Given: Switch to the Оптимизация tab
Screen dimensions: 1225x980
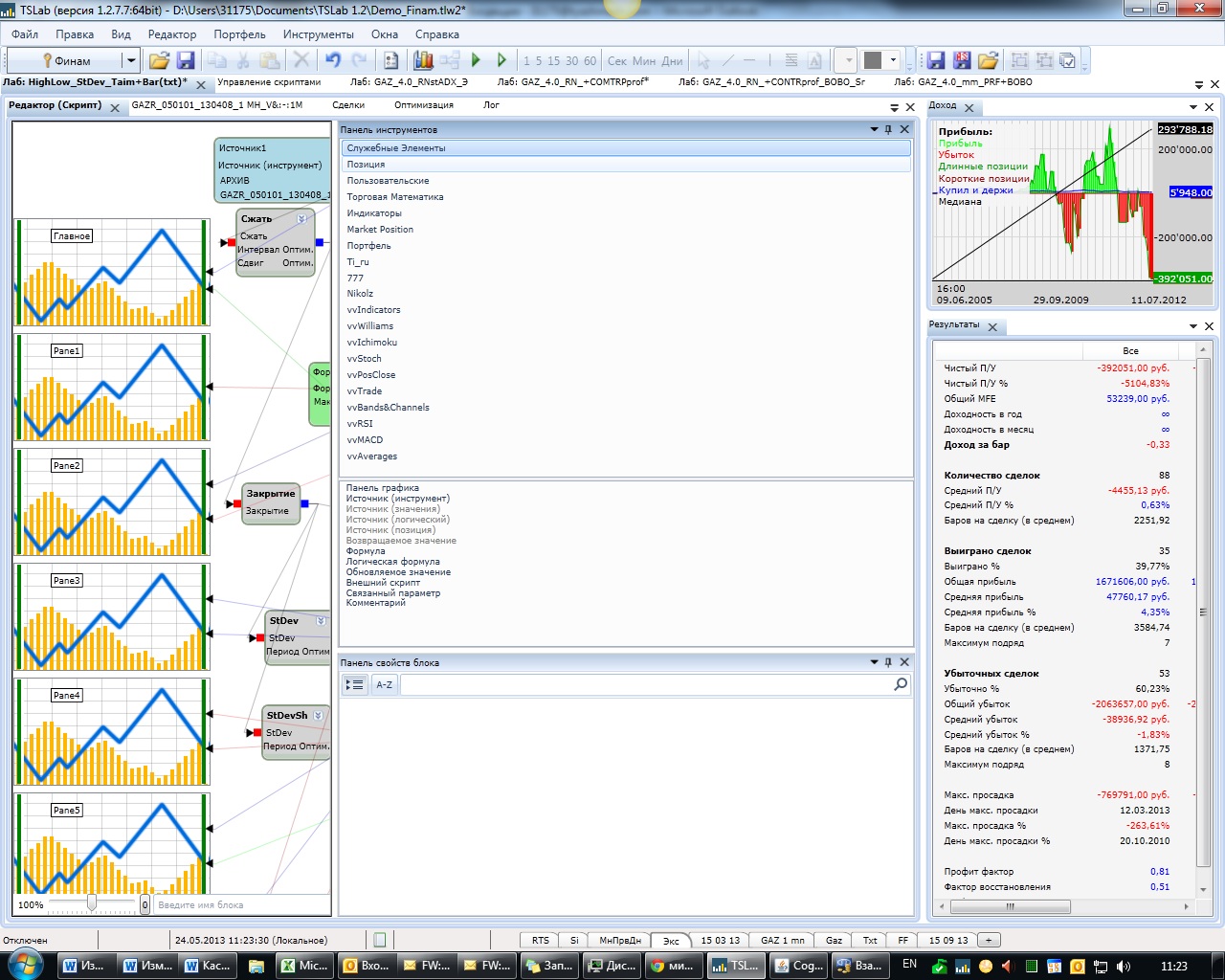Looking at the screenshot, I should (423, 105).
